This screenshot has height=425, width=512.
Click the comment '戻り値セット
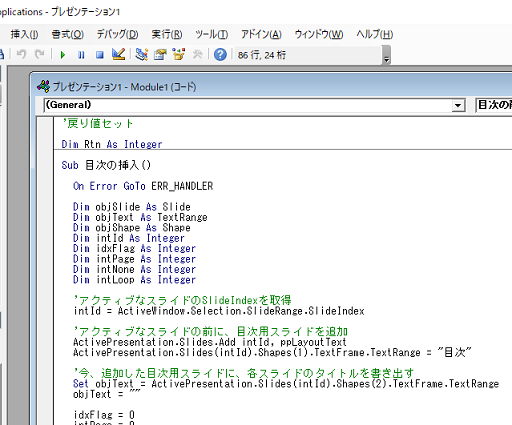click(98, 124)
